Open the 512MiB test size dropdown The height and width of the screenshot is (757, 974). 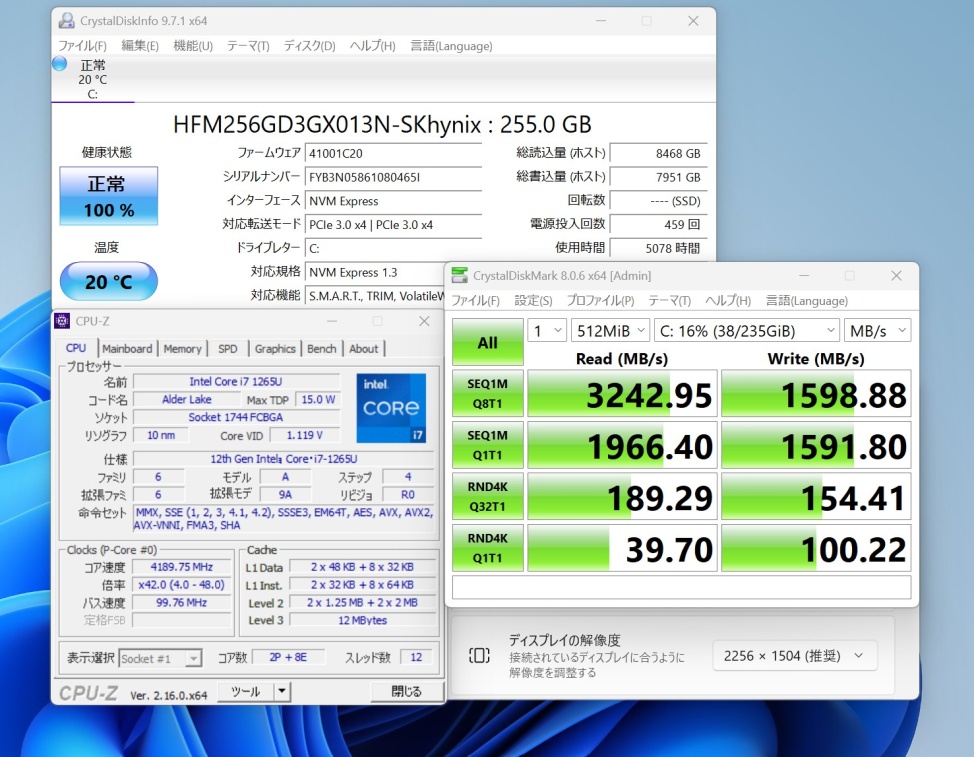coord(610,330)
